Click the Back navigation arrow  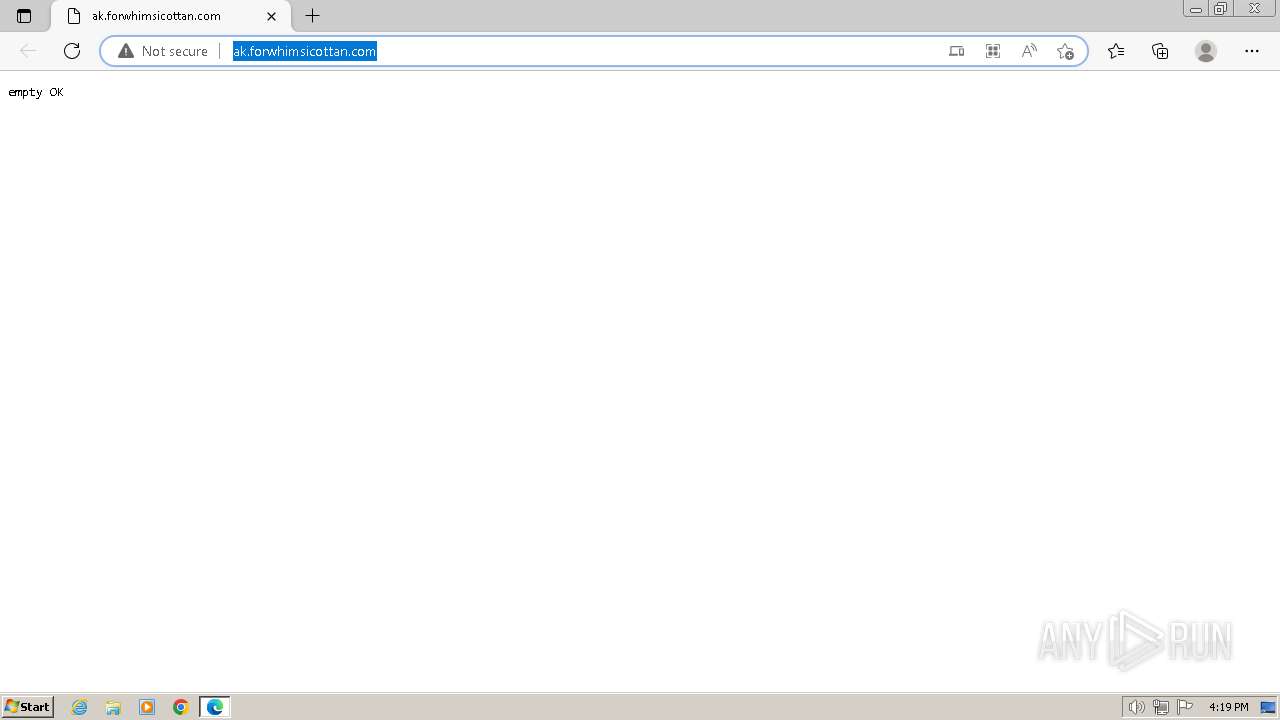pyautogui.click(x=28, y=51)
